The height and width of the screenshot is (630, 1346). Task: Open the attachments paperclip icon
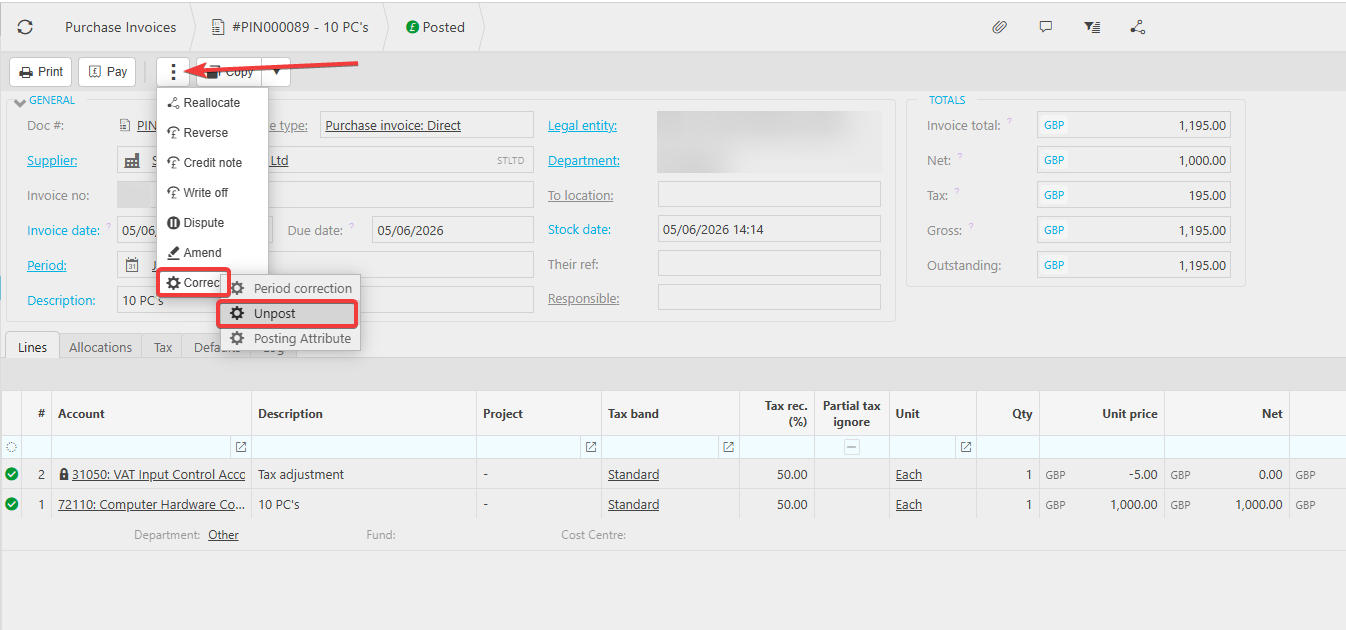pyautogui.click(x=999, y=27)
